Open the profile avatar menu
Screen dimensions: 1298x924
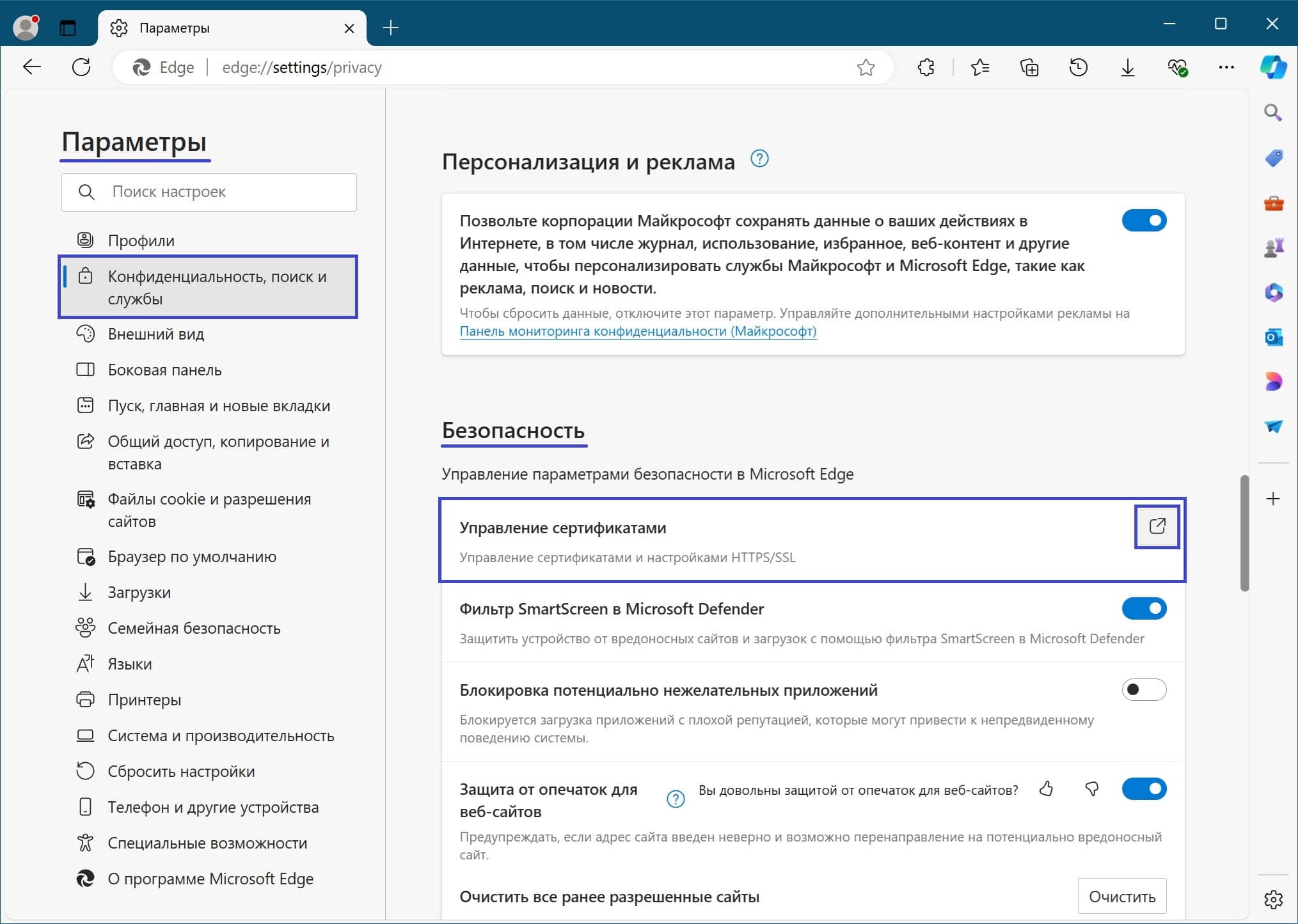(26, 27)
